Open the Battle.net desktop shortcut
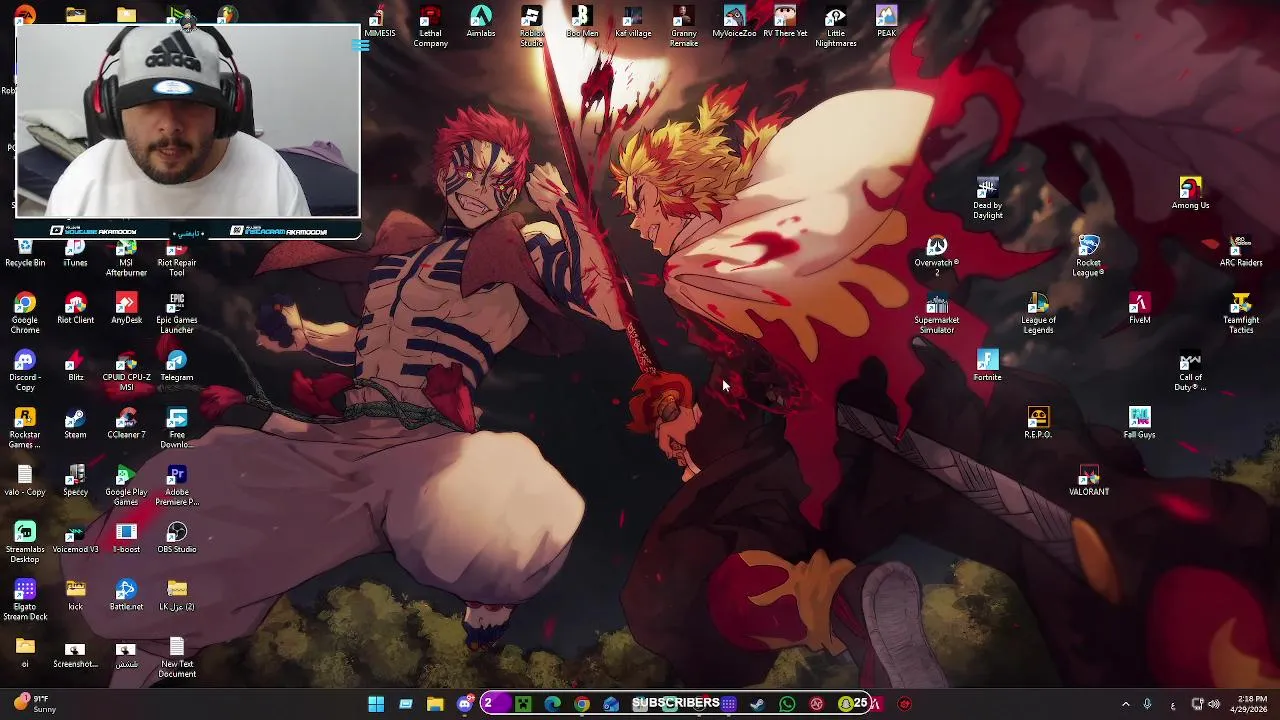 [x=126, y=595]
